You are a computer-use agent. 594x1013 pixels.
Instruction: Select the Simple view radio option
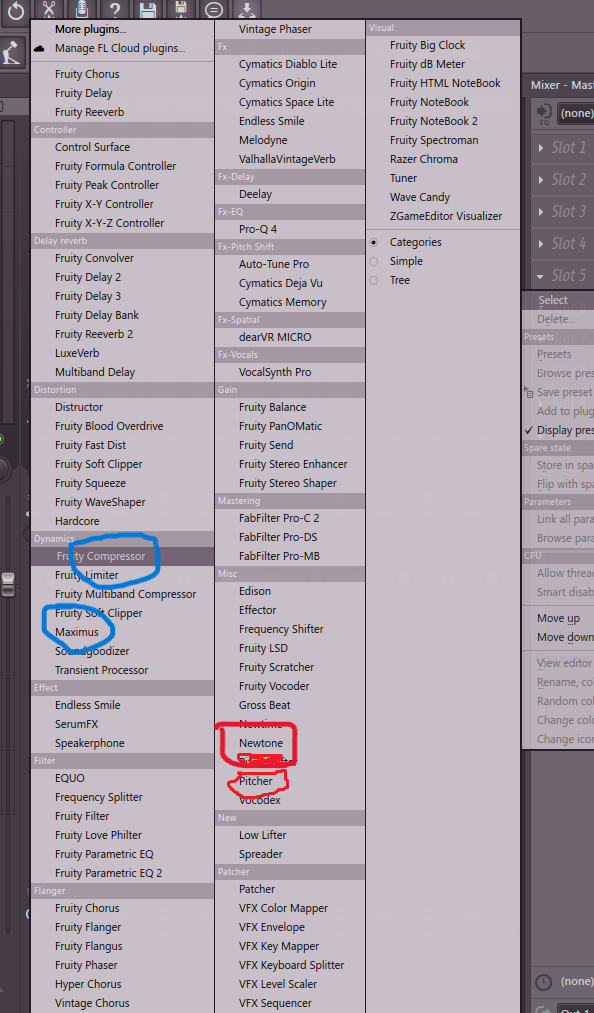tap(374, 262)
